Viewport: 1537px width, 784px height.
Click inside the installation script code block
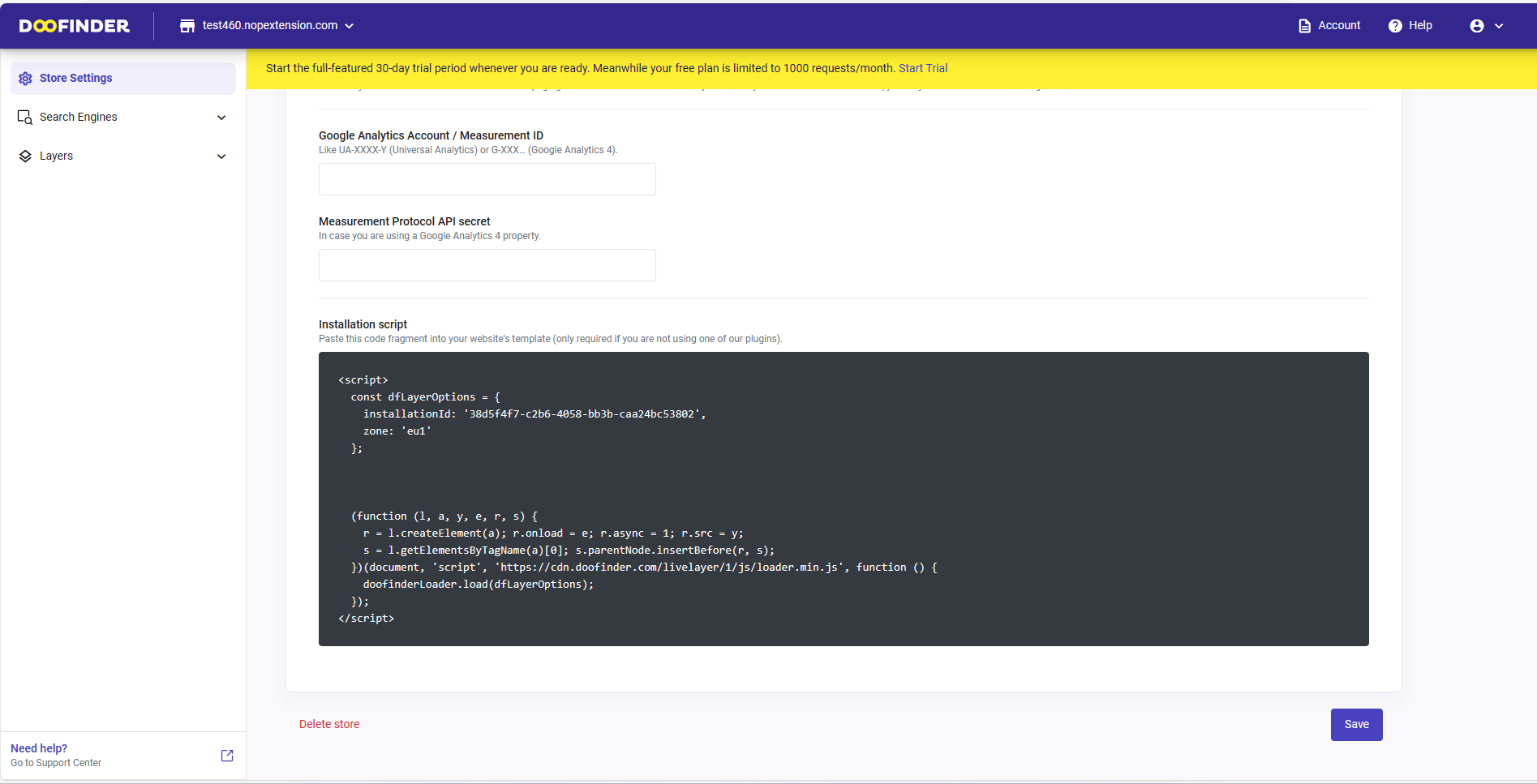[x=844, y=499]
